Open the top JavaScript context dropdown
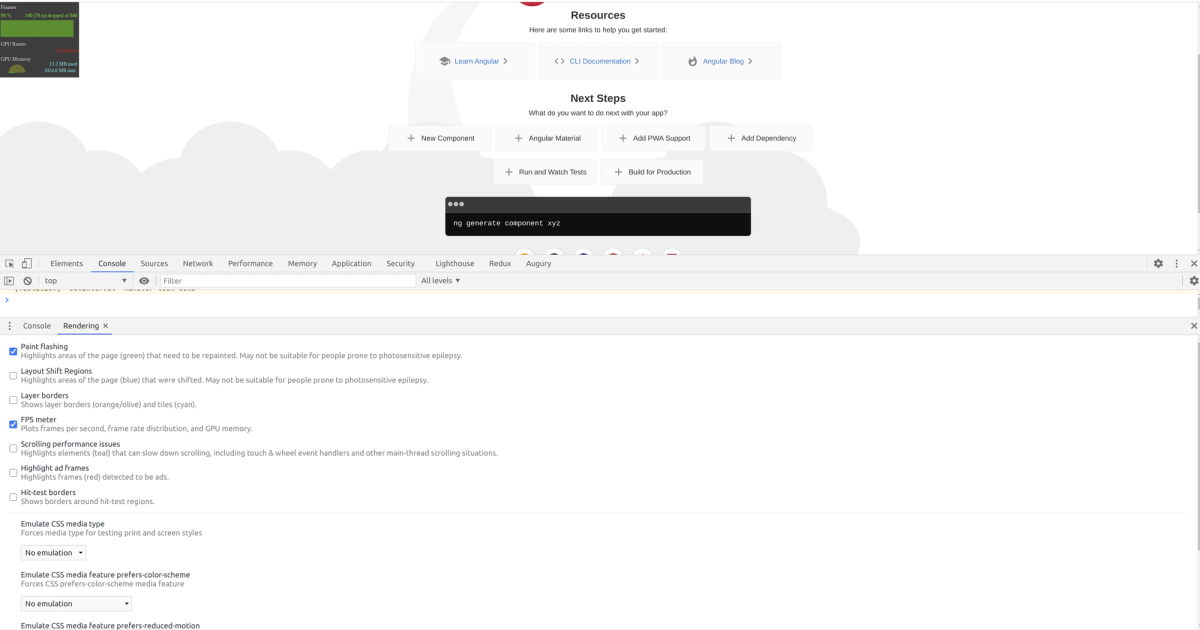The image size is (1200, 630). pos(85,281)
